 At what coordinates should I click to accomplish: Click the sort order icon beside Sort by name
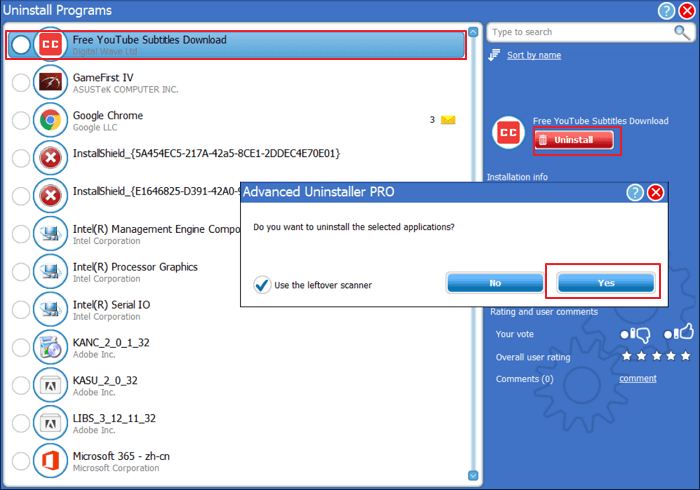494,55
